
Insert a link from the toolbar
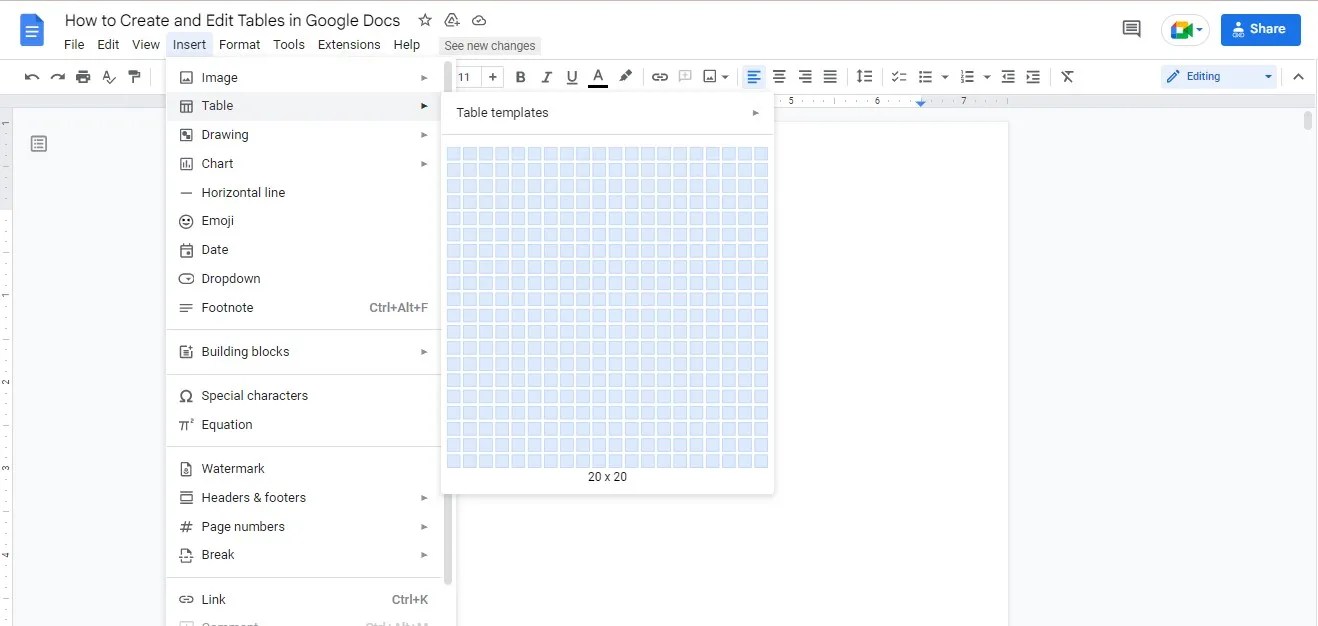(659, 76)
